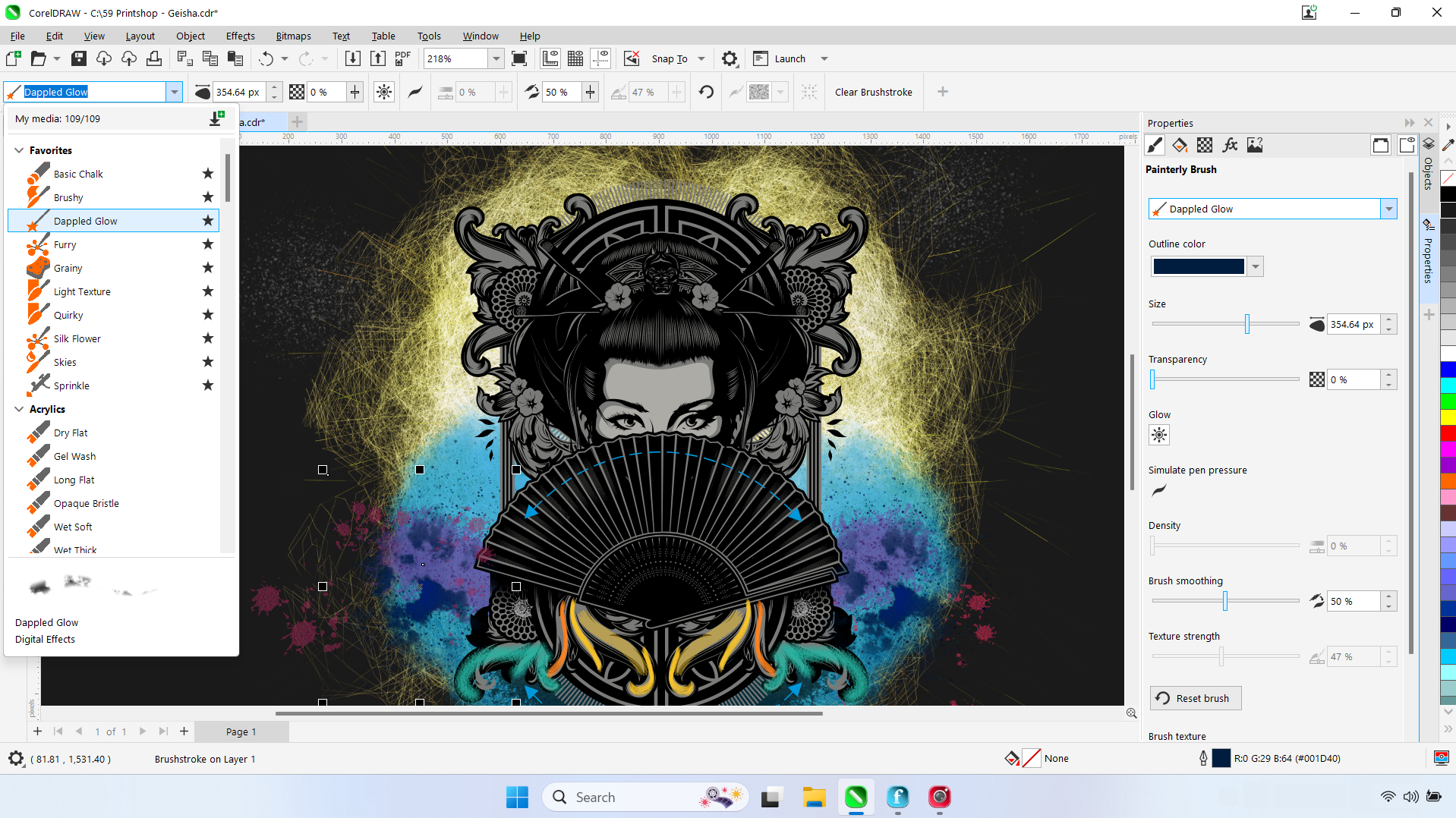Click the Outline color swatch in Properties

click(x=1199, y=266)
